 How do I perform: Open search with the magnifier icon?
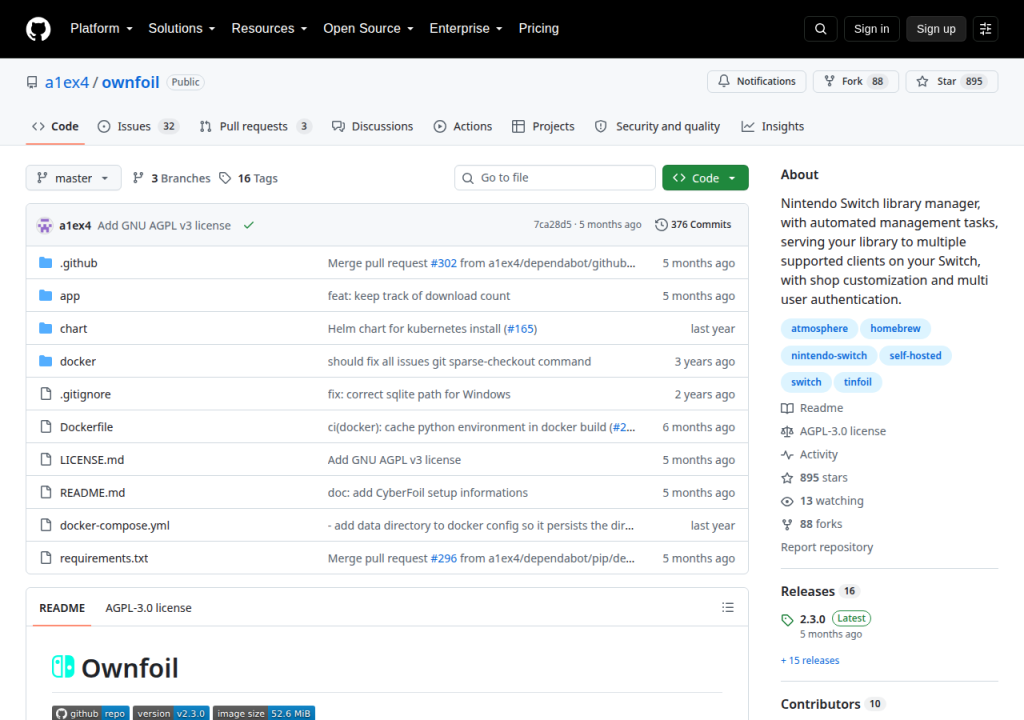[x=820, y=29]
